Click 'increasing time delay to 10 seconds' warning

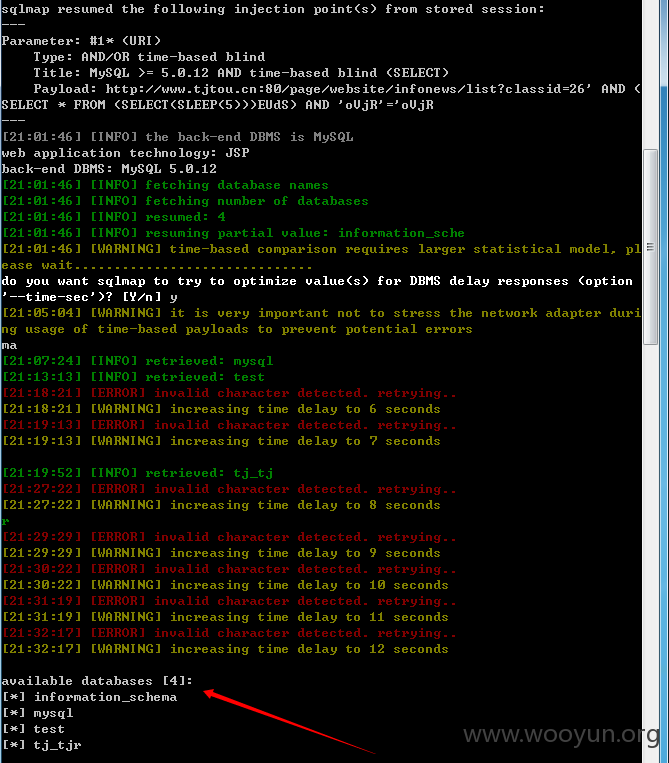pos(225,585)
